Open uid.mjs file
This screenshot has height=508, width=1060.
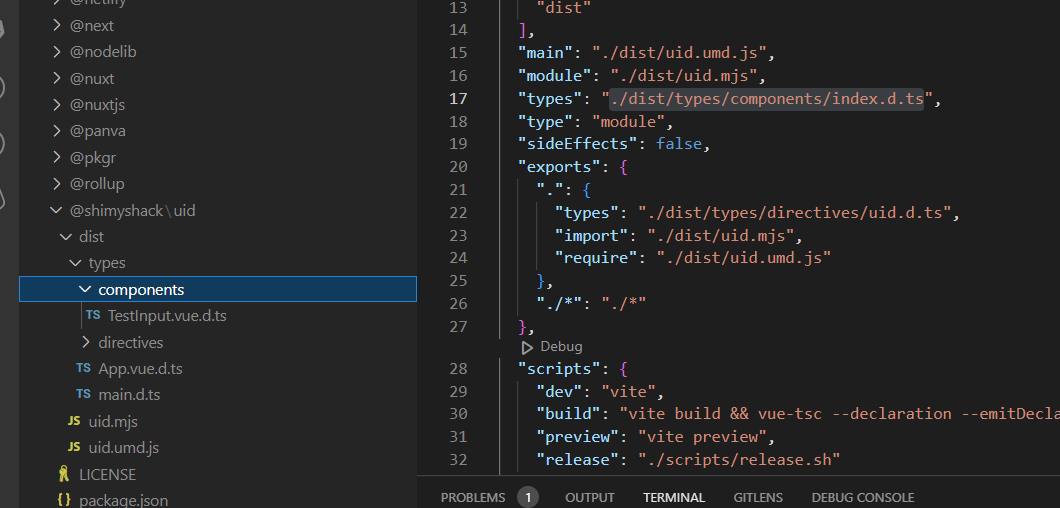pos(113,421)
